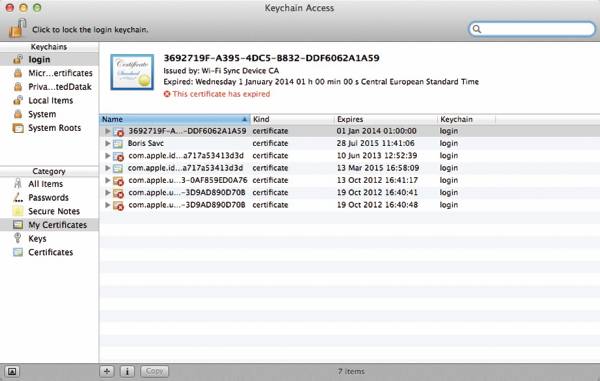The image size is (600, 381).
Task: Click expired certificate icon of 3692719F-A...-DDF6062A1A59 row
Action: click(x=118, y=132)
